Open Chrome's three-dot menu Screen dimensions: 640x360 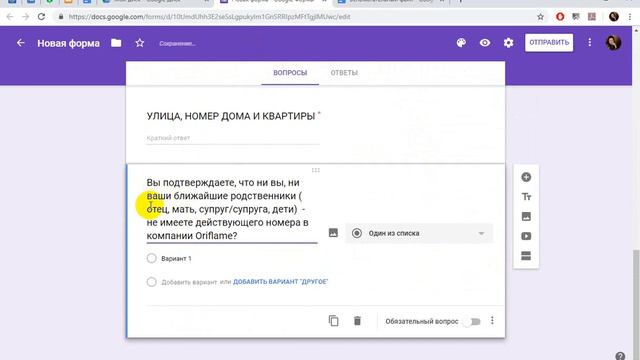[630, 17]
